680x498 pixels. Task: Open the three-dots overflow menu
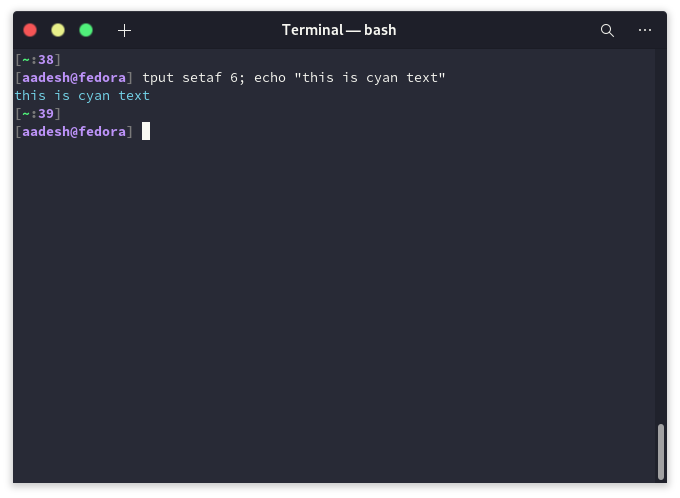coord(645,30)
